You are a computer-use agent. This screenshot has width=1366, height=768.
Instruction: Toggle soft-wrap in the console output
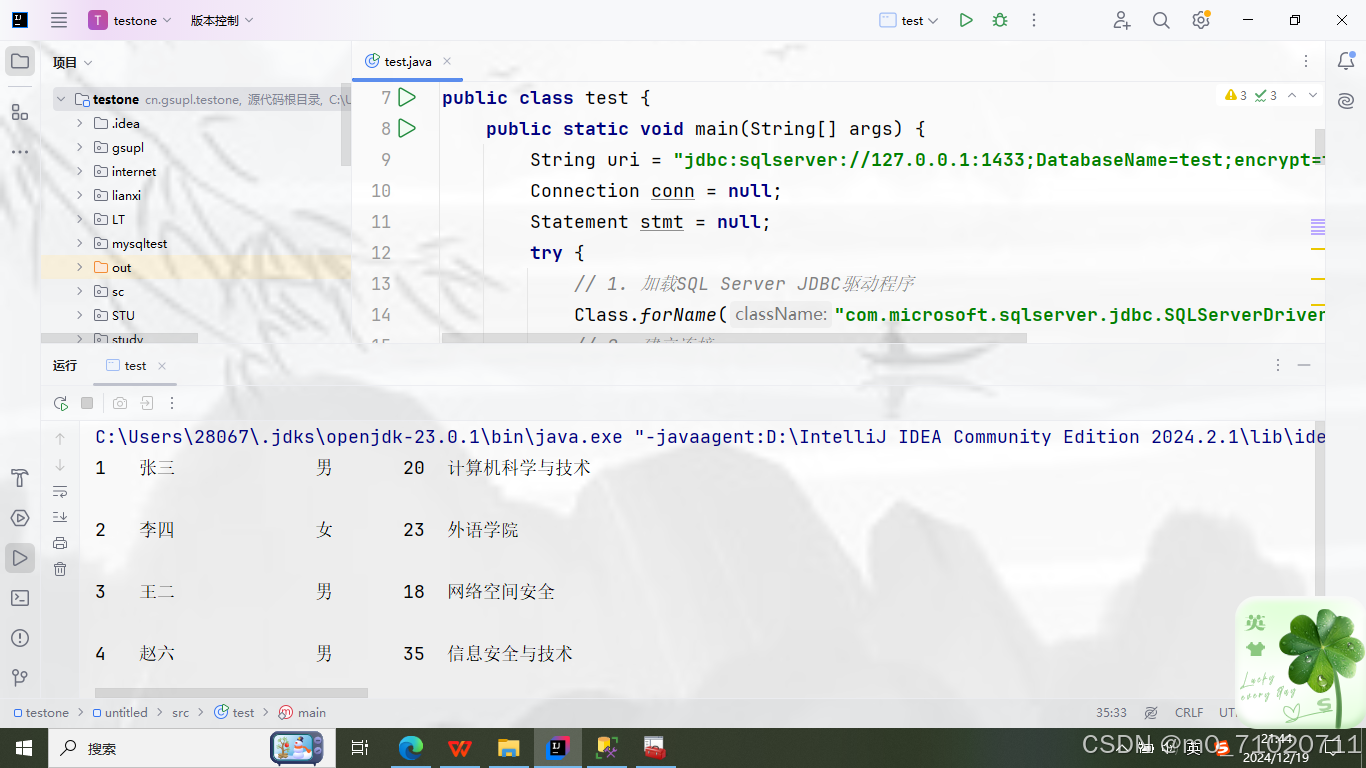(x=60, y=491)
